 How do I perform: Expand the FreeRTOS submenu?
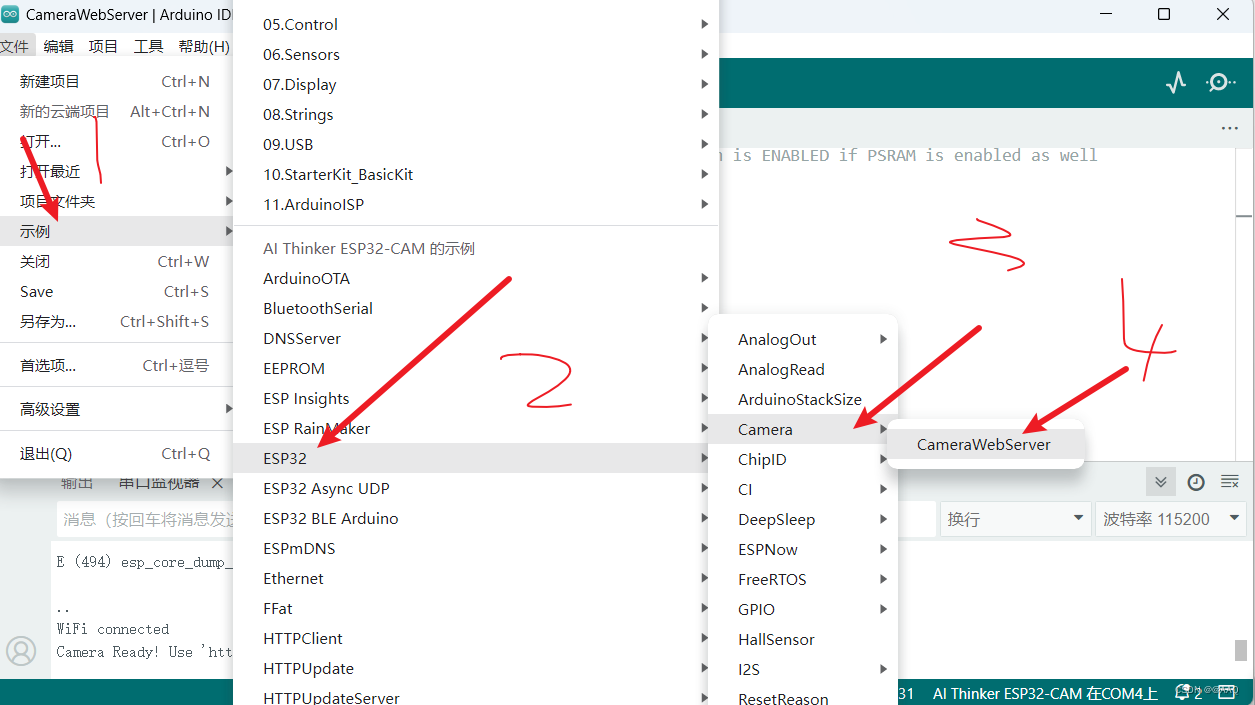[x=803, y=579]
